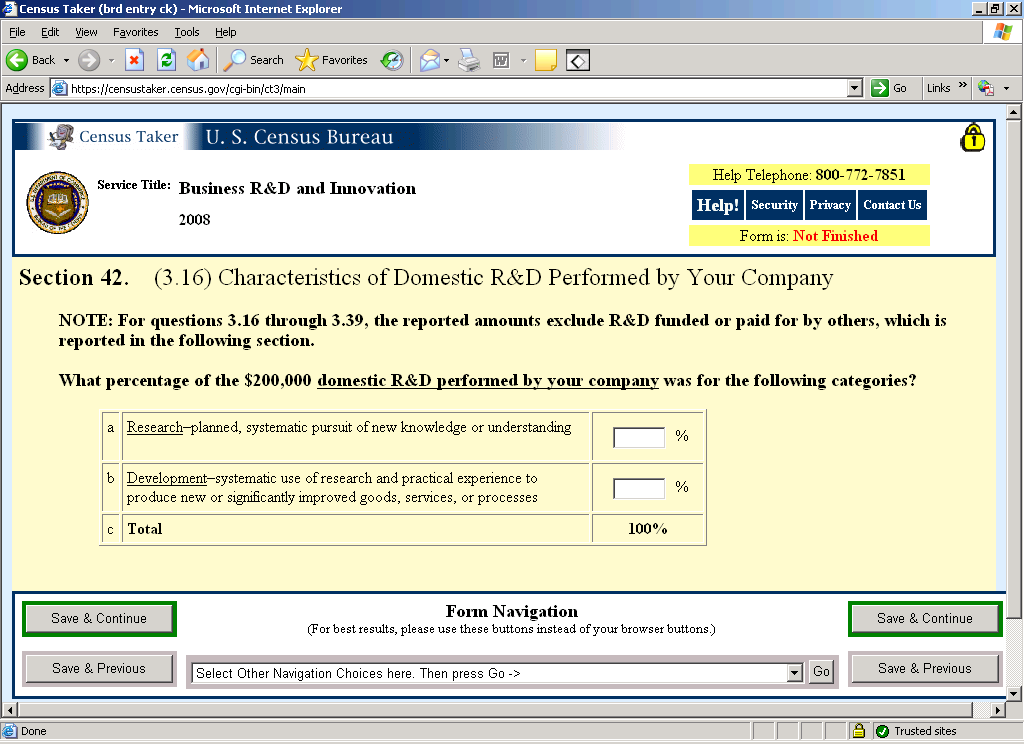Click the Research percentage input field
The width and height of the screenshot is (1024, 744).
638,437
